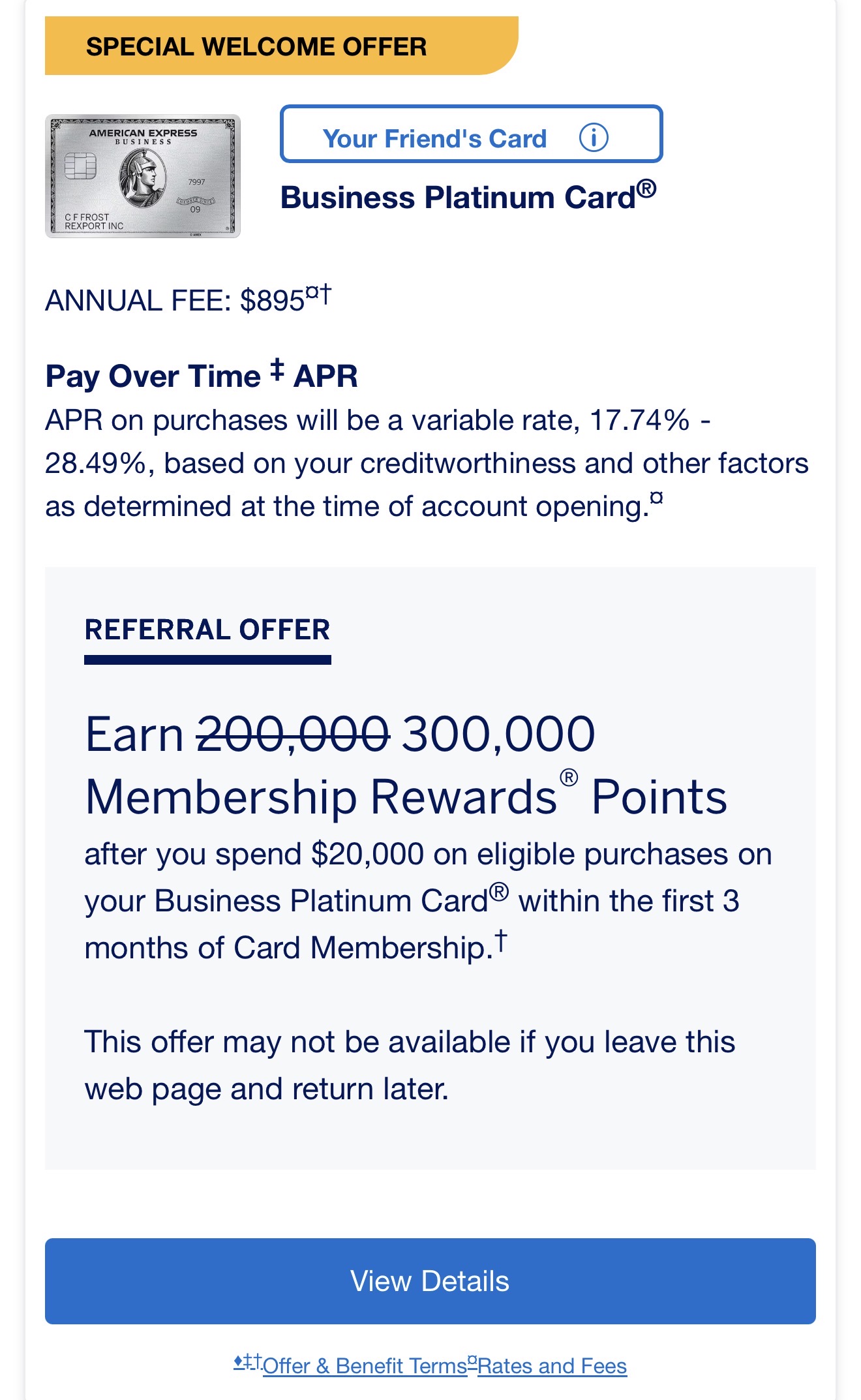Click the crossed-out 200,000 points figure
This screenshot has height=1400, width=861.
coord(293,735)
